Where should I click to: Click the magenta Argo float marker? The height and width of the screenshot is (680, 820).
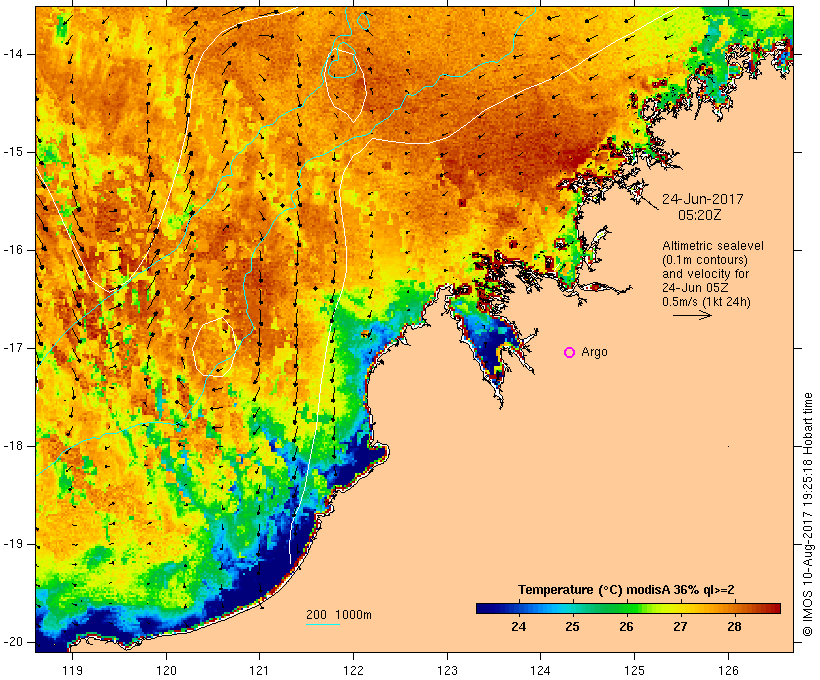570,353
